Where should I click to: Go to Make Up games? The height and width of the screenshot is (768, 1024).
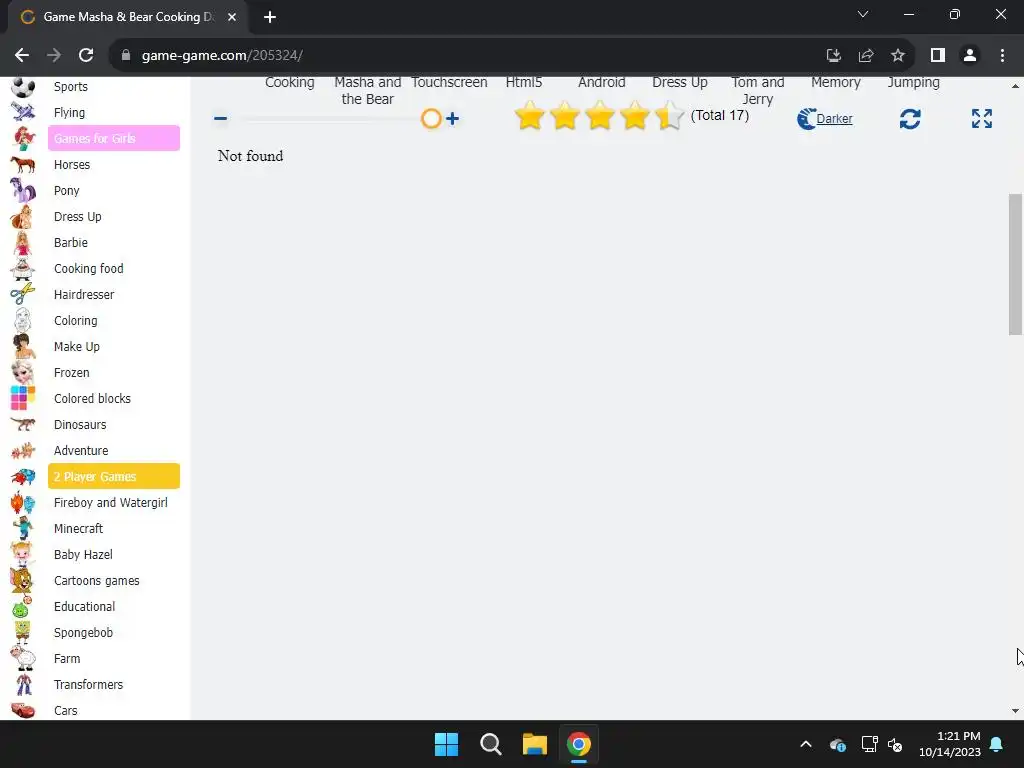click(76, 347)
